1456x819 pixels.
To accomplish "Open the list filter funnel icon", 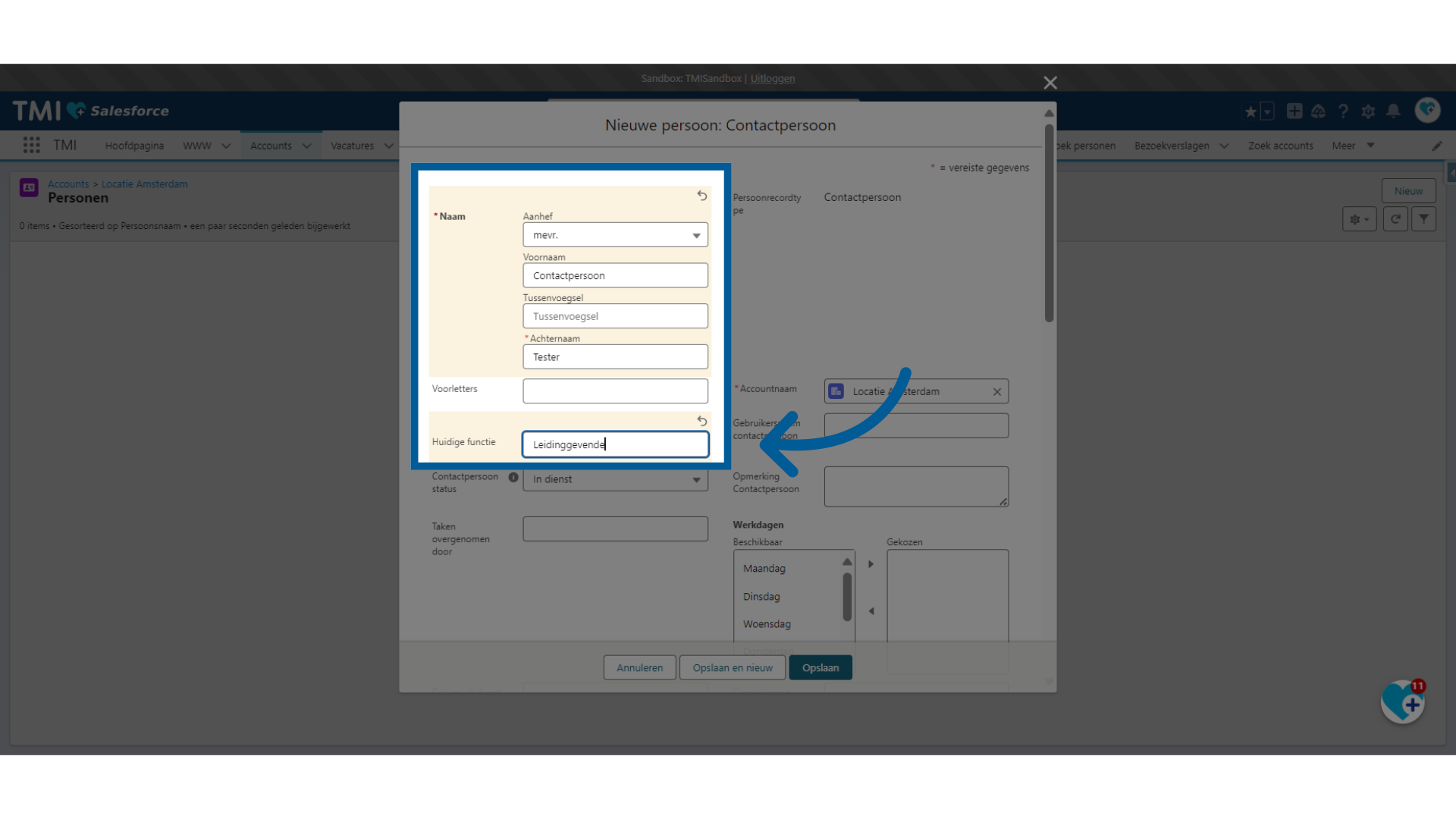I will pos(1424,219).
